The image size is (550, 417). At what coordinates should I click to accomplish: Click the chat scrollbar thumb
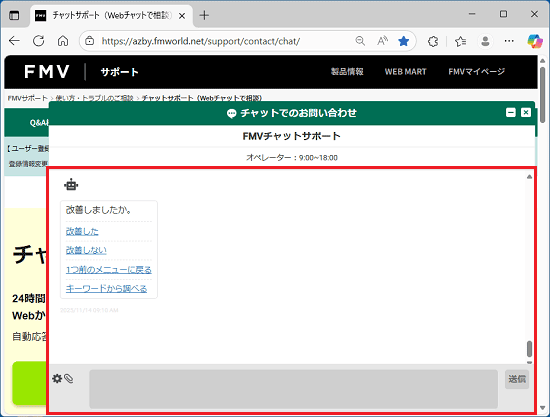(x=529, y=349)
